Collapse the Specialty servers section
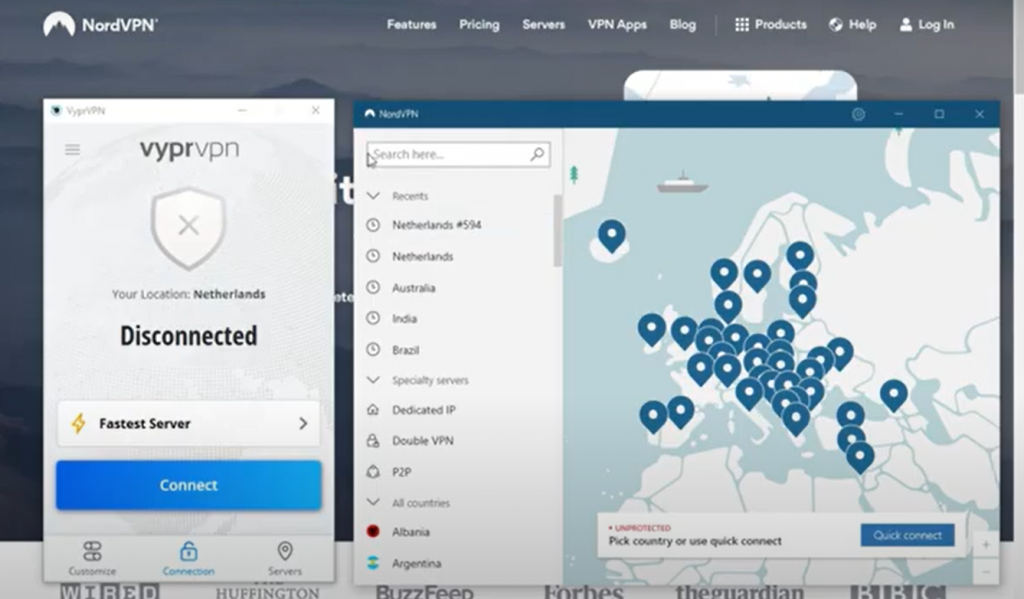1024x599 pixels. (x=374, y=380)
